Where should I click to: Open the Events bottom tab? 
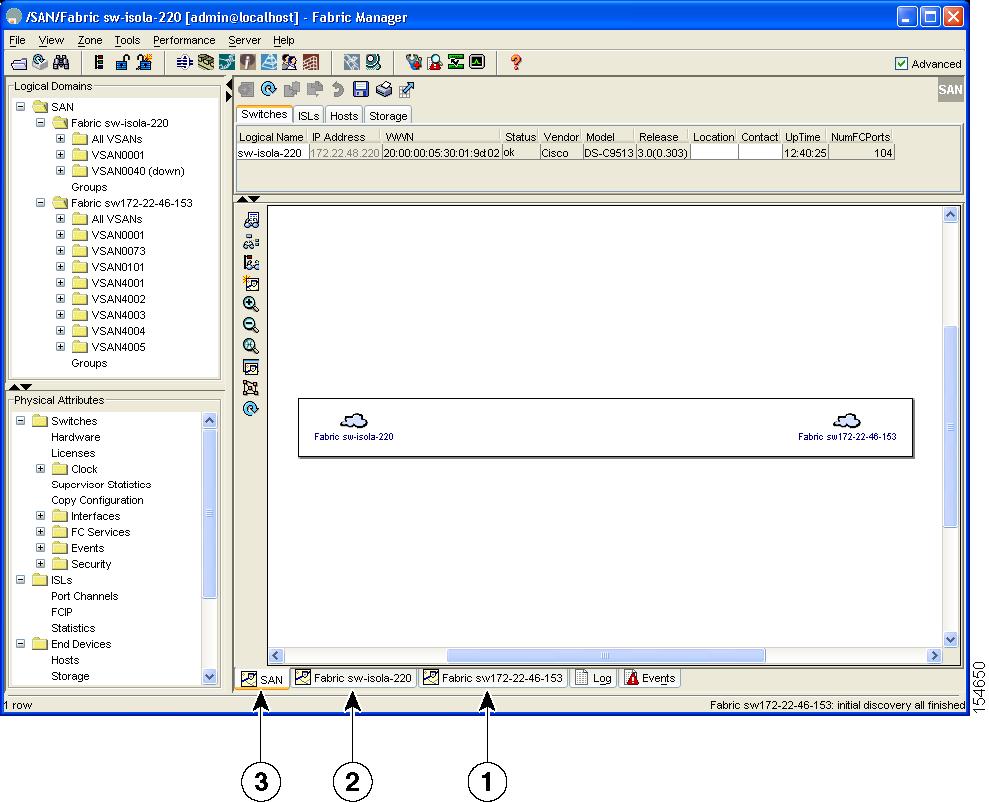pos(650,678)
